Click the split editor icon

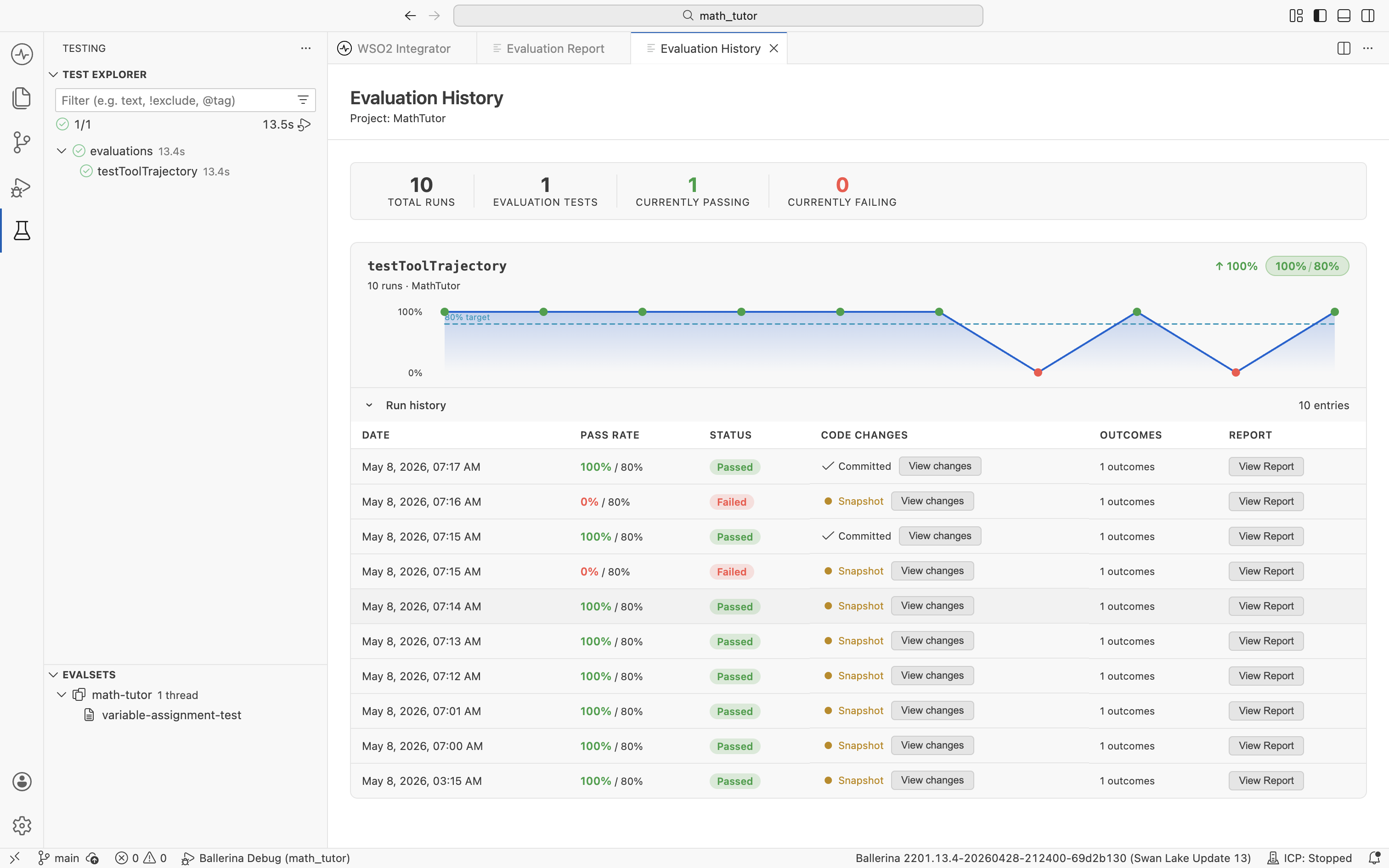click(1344, 48)
